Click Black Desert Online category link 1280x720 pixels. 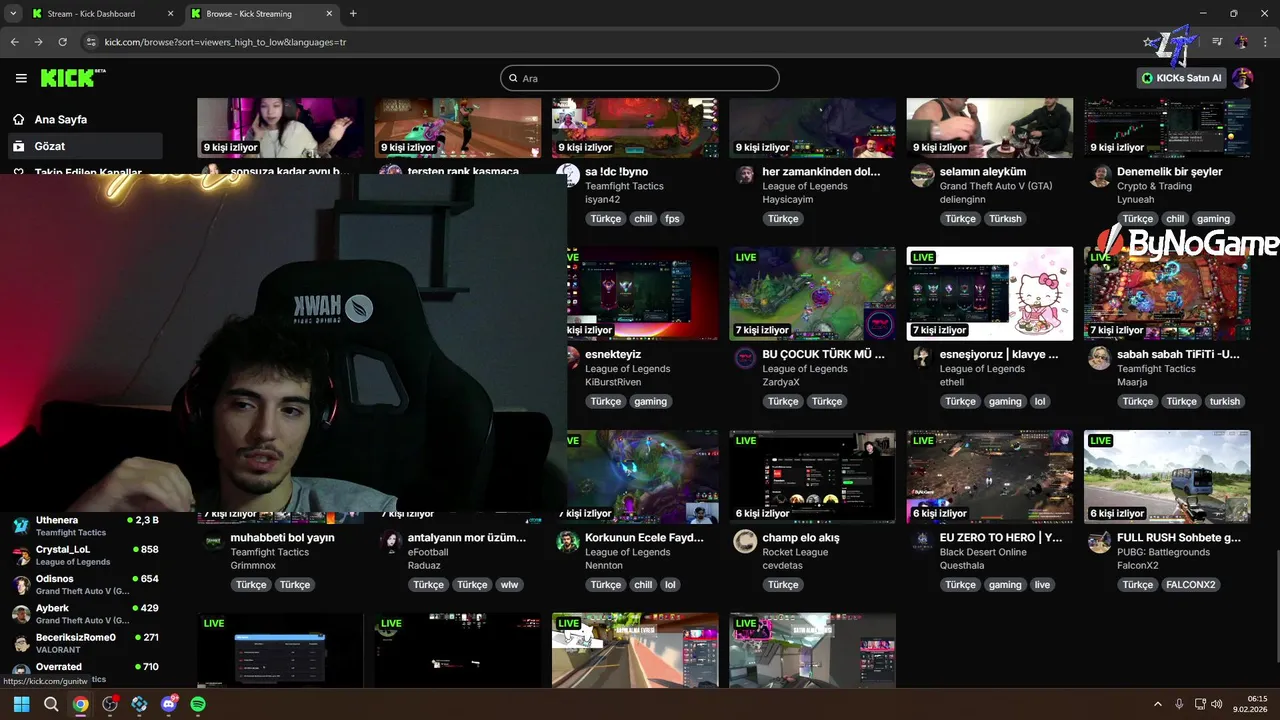[x=983, y=552]
